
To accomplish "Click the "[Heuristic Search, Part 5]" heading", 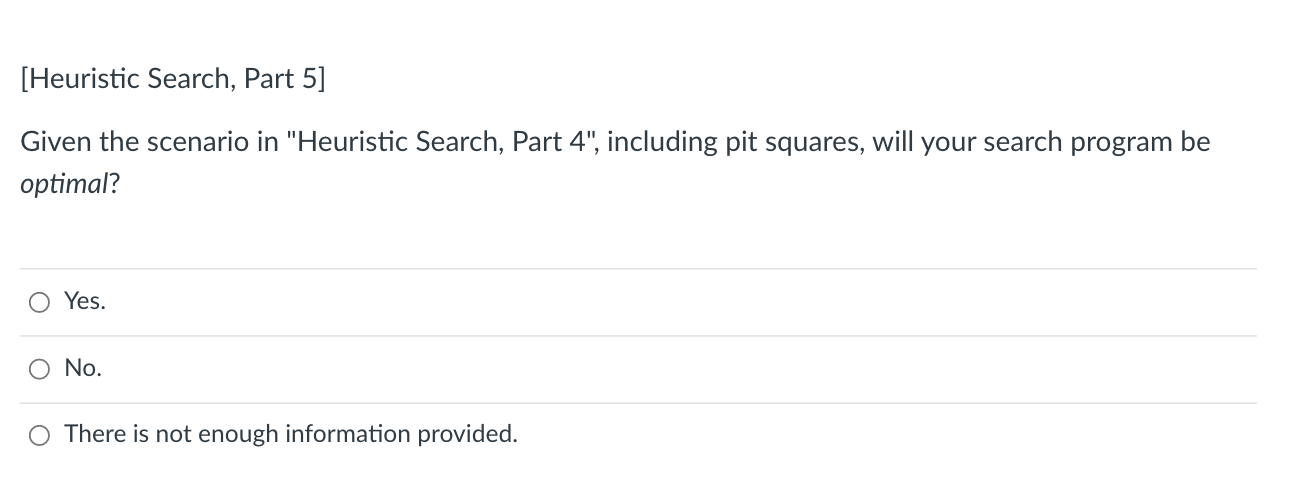I will (173, 80).
